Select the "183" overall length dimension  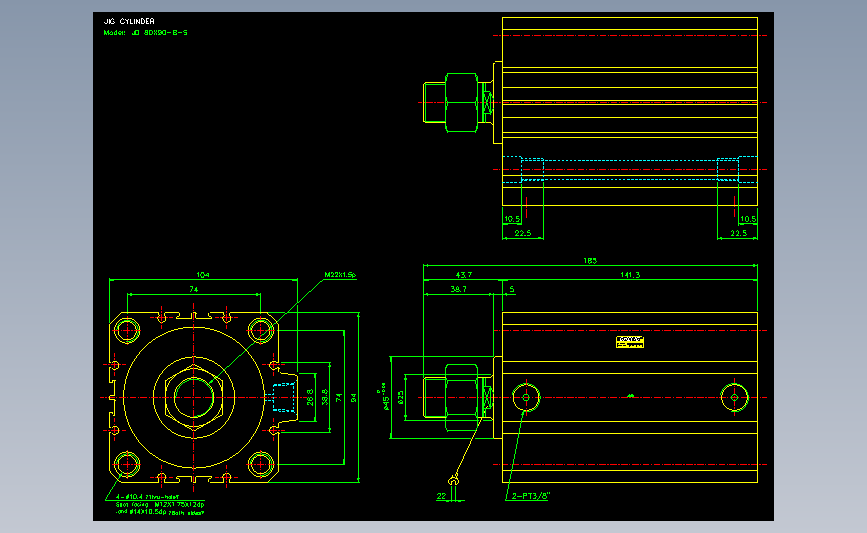click(590, 260)
